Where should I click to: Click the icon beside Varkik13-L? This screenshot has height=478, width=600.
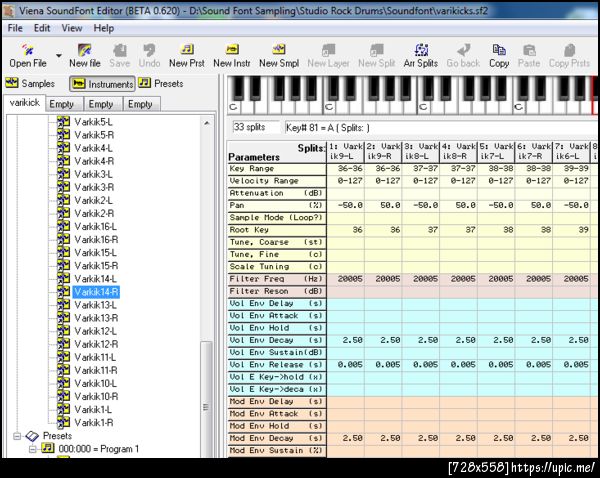[64, 305]
